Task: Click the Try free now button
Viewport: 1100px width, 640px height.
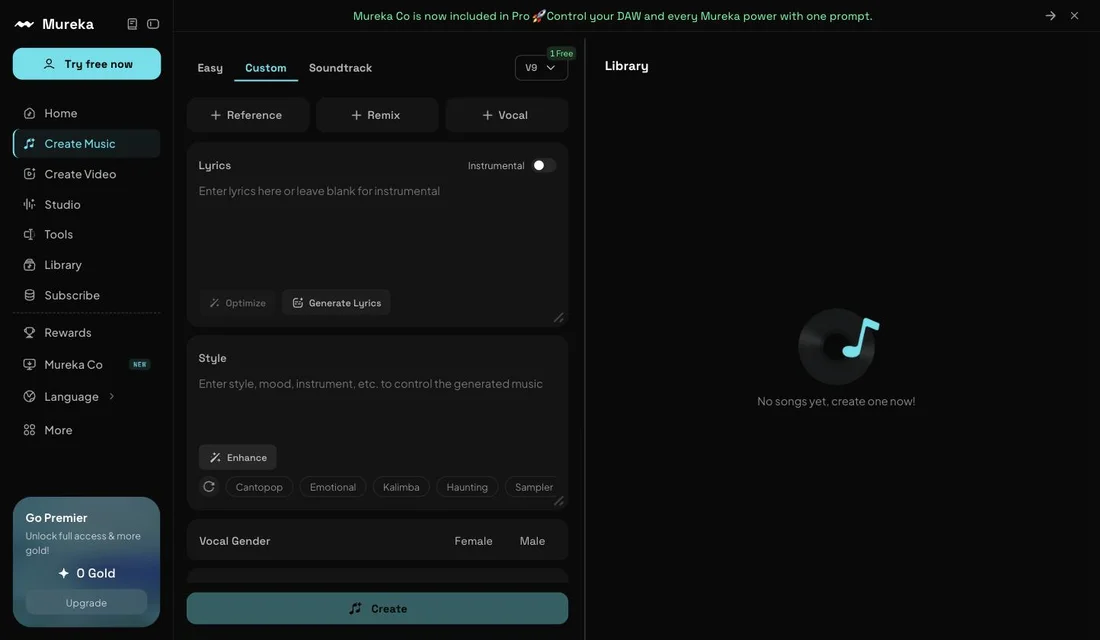Action: click(x=86, y=64)
